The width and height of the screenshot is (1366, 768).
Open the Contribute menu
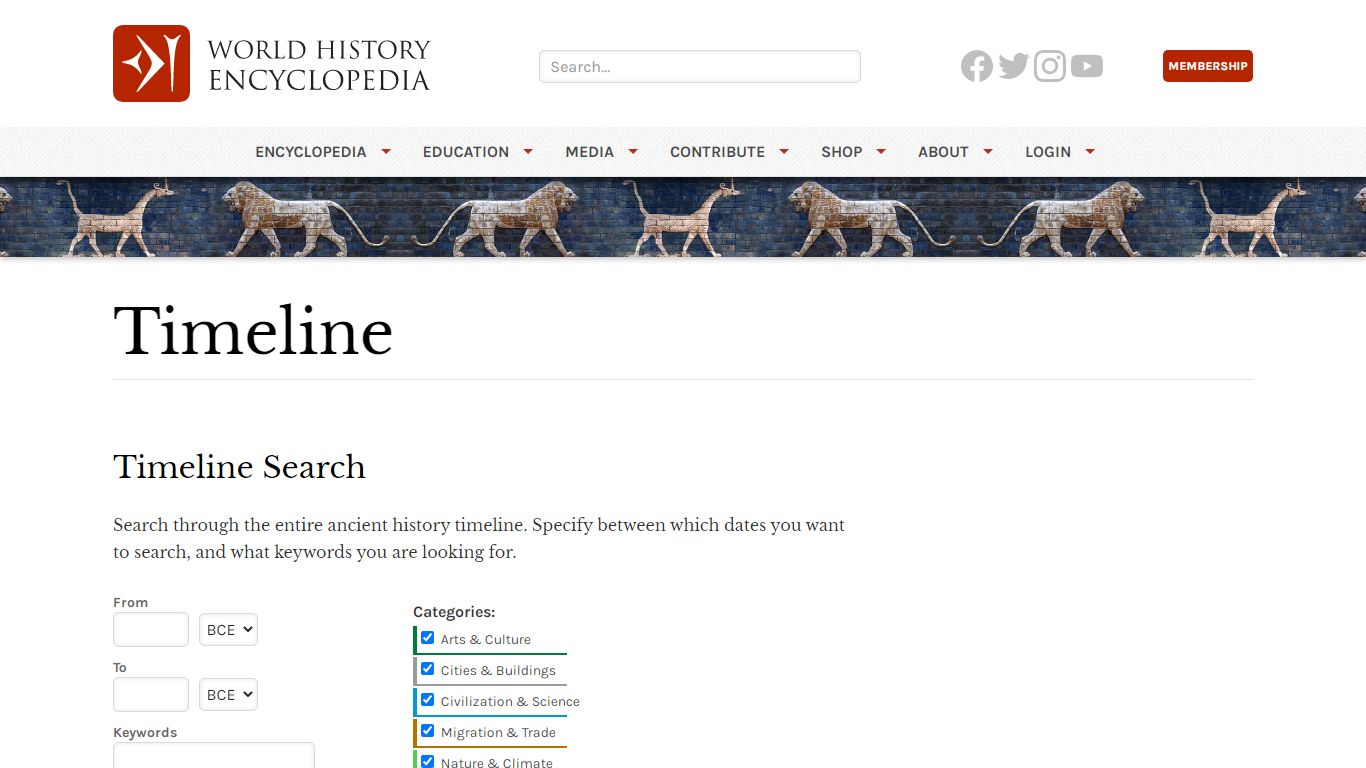pyautogui.click(x=717, y=152)
